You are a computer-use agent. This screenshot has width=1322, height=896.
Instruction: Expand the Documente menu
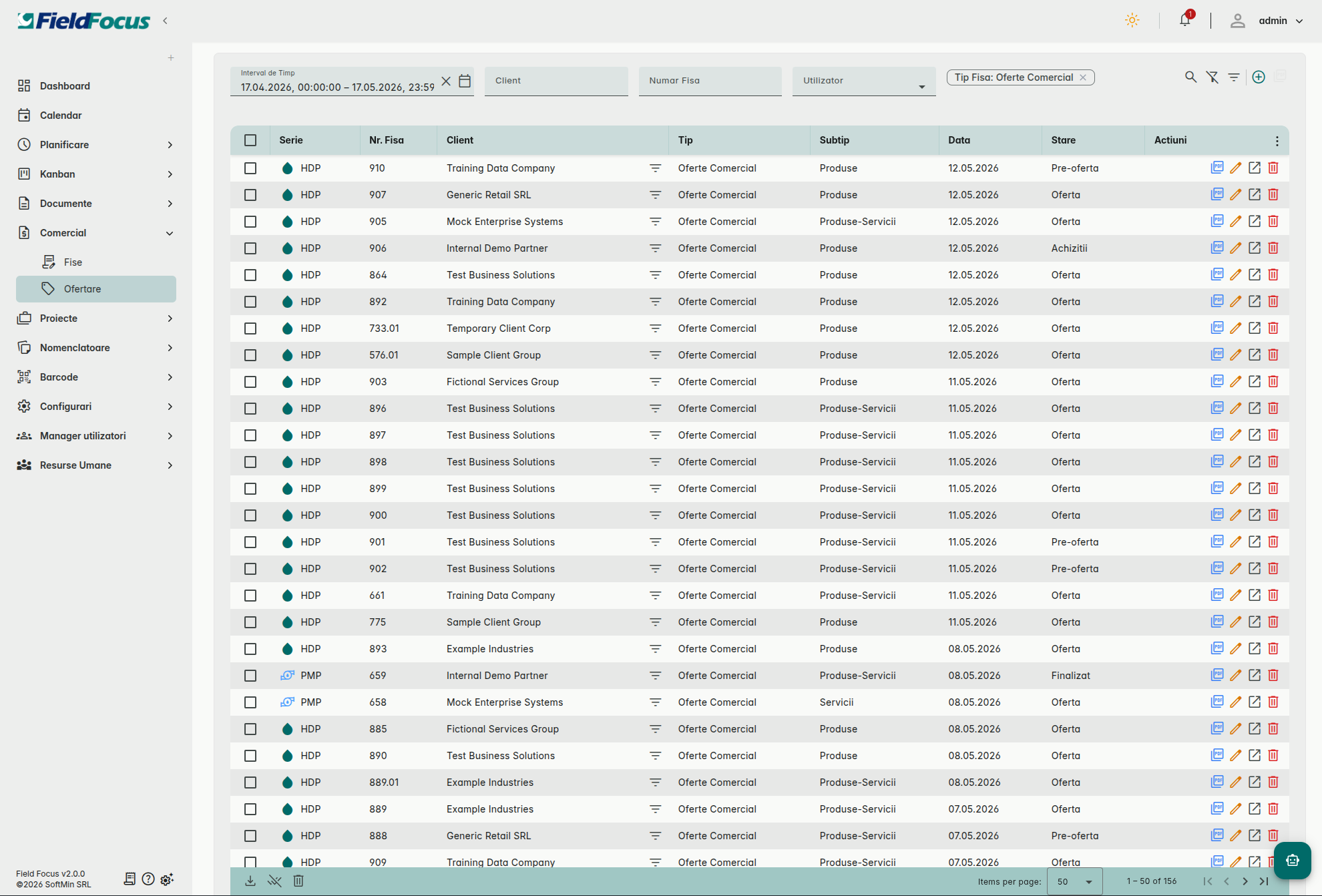96,204
